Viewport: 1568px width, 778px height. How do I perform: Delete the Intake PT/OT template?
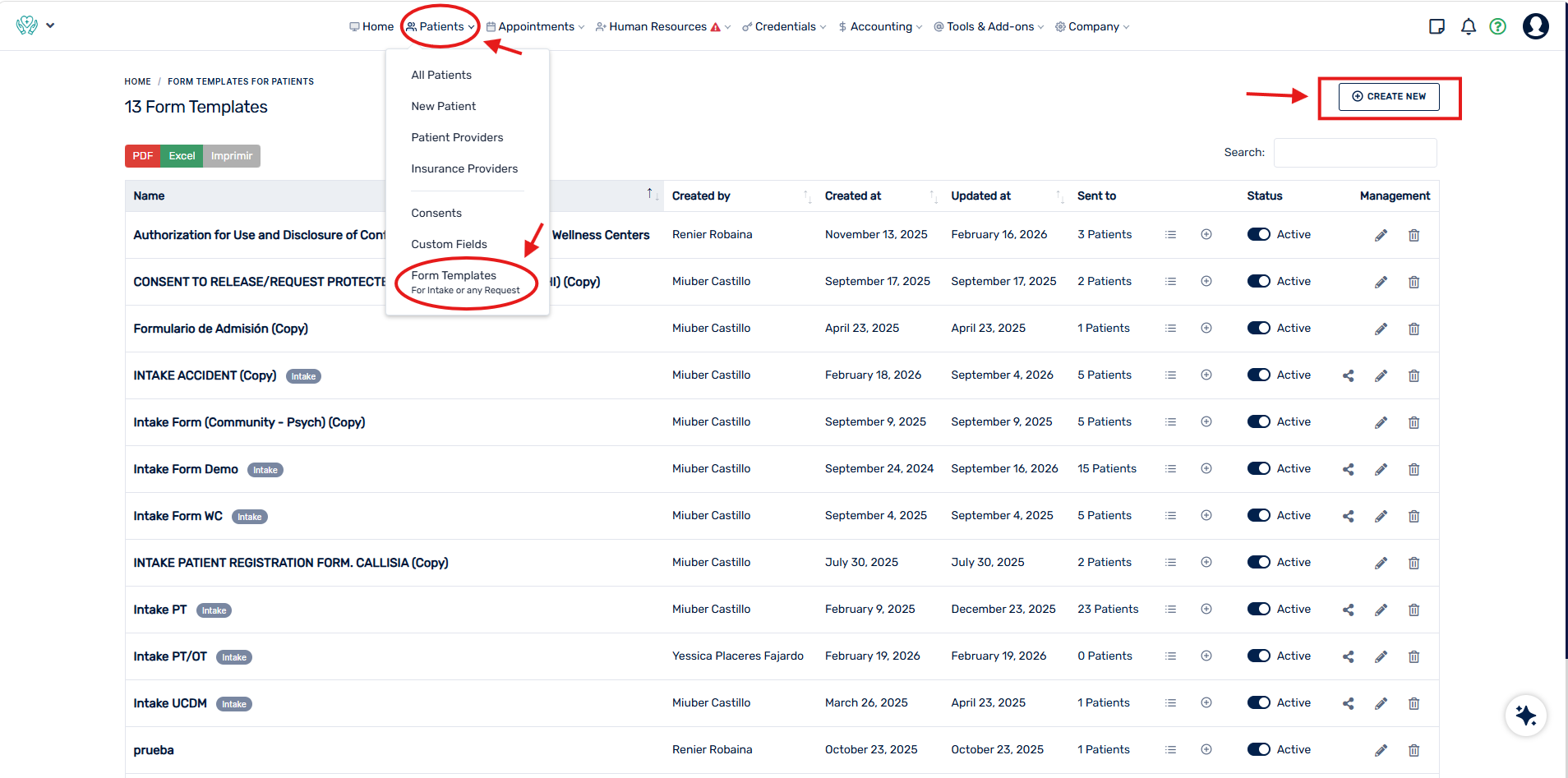[x=1414, y=656]
